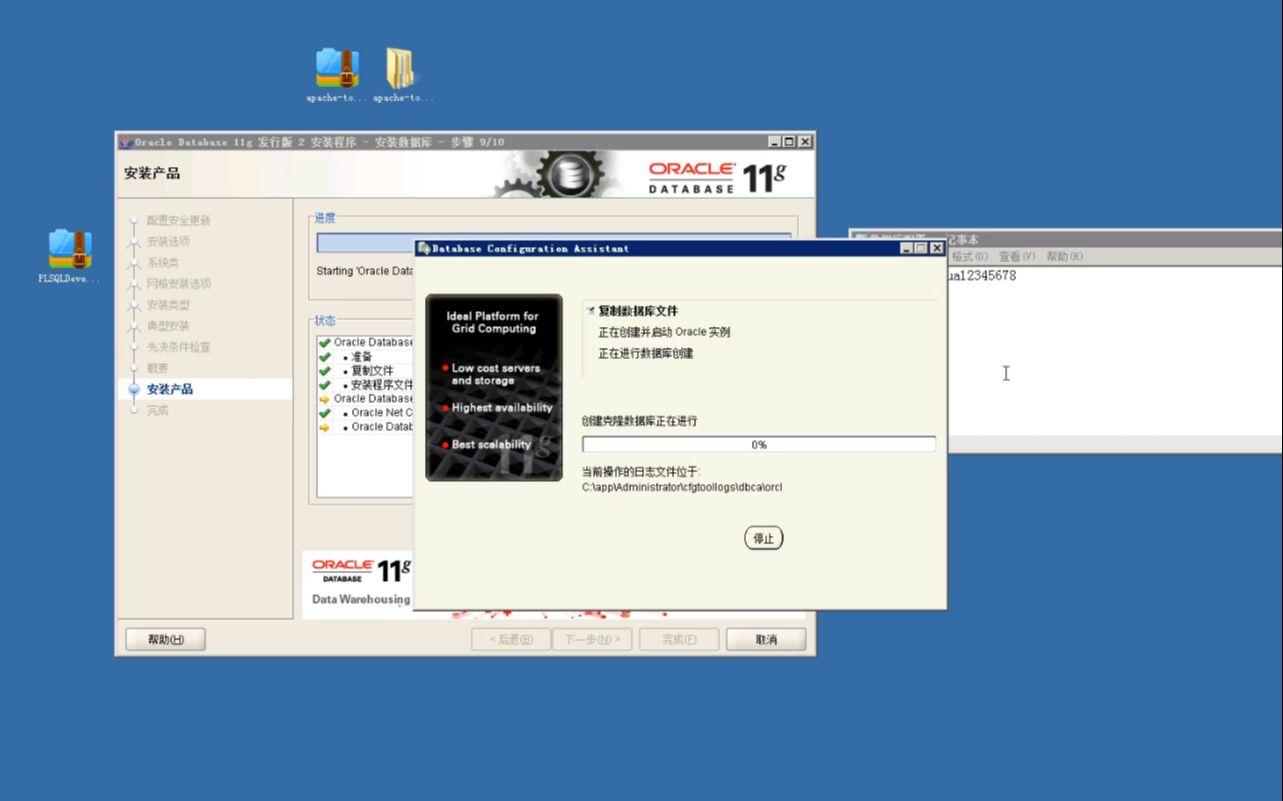Click the 后退(B) button in installer
Image resolution: width=1283 pixels, height=801 pixels.
(x=510, y=640)
